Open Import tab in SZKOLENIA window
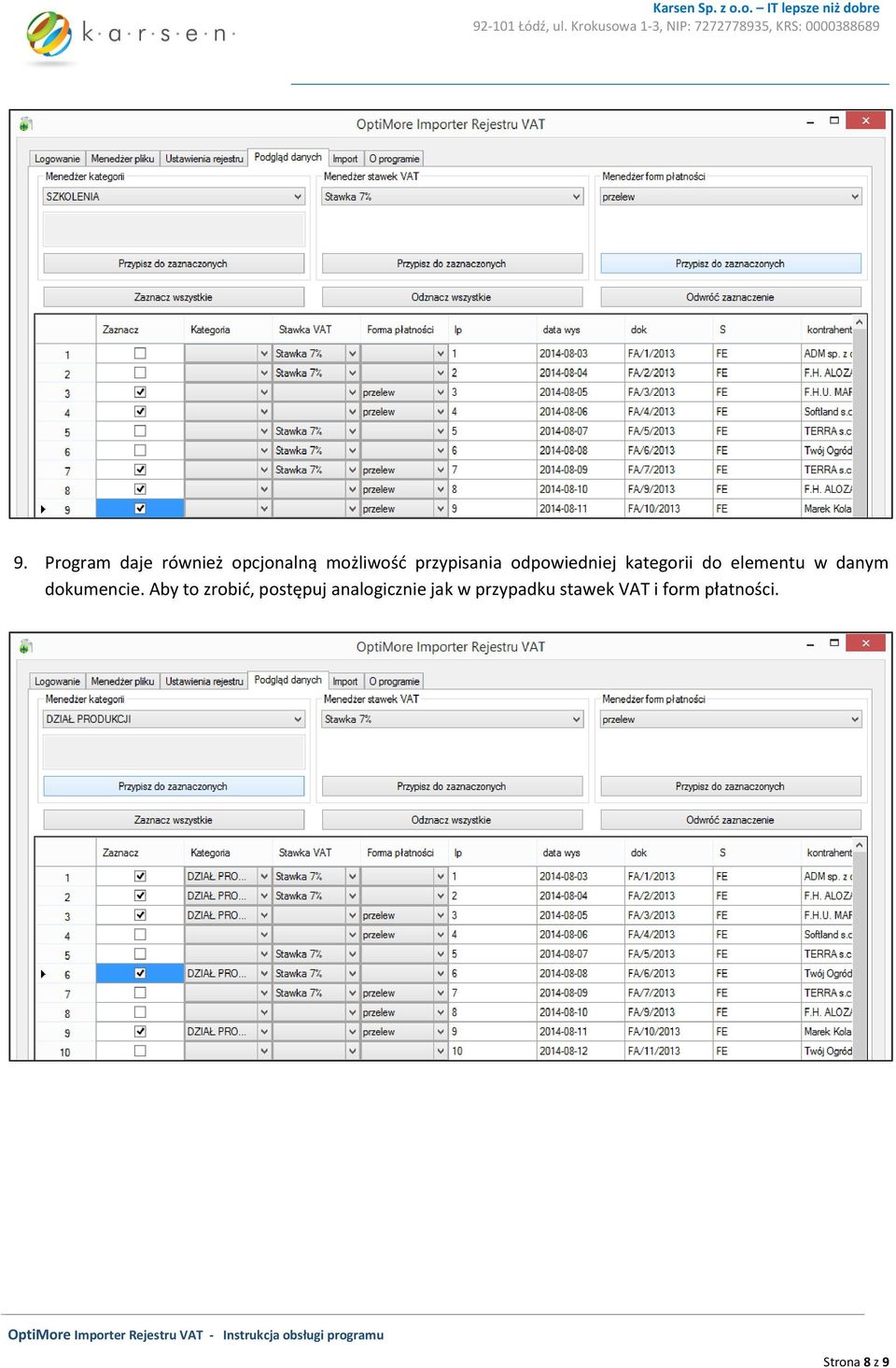The width and height of the screenshot is (896, 1368). coord(345,159)
